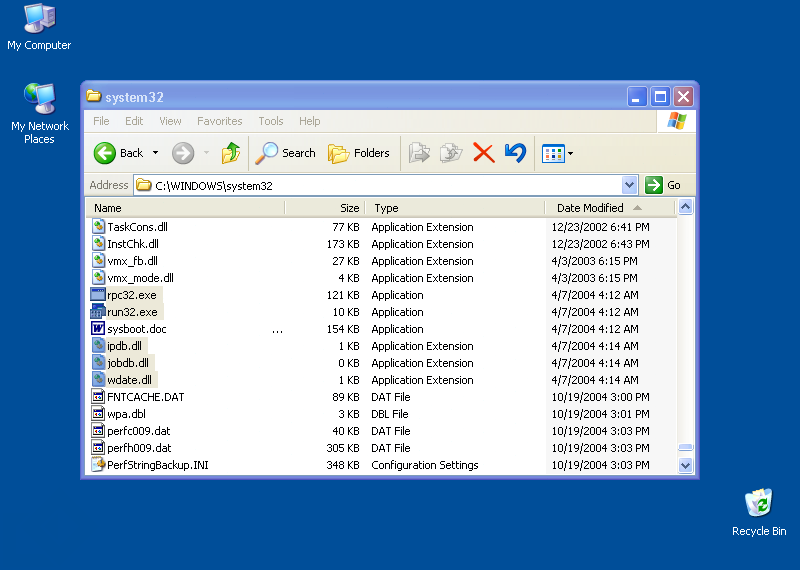Select the wpa.dbl file icon
Viewport: 800px width, 570px height.
[98, 413]
